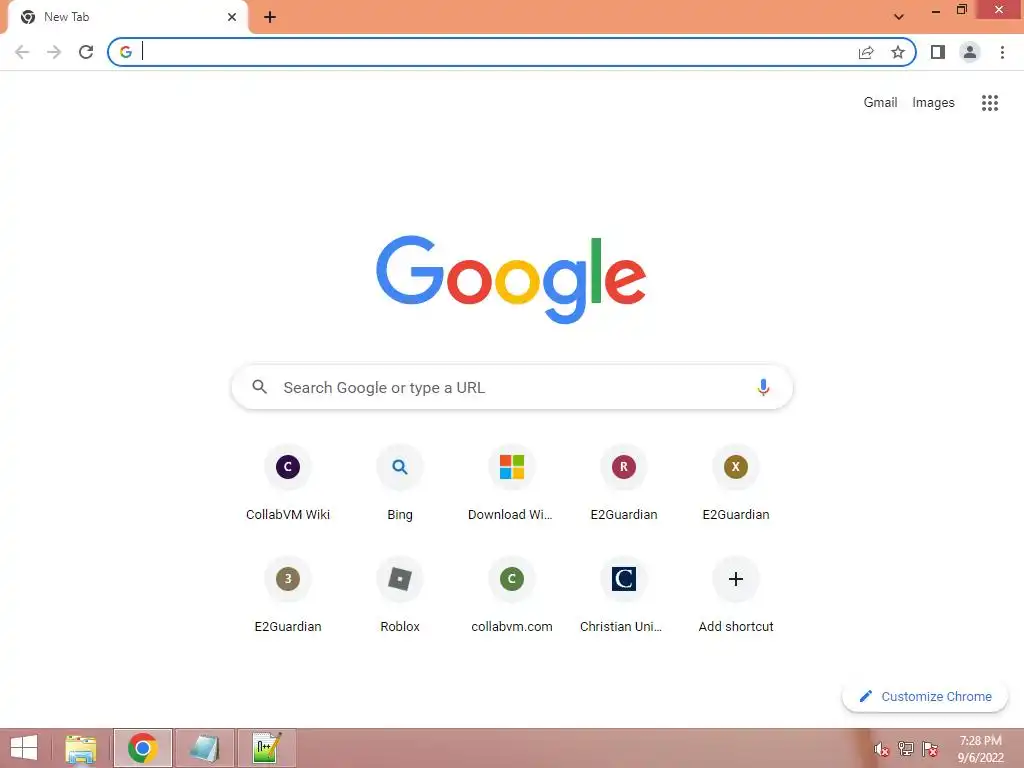The height and width of the screenshot is (768, 1024).
Task: Open the Google apps grid
Action: (x=990, y=103)
